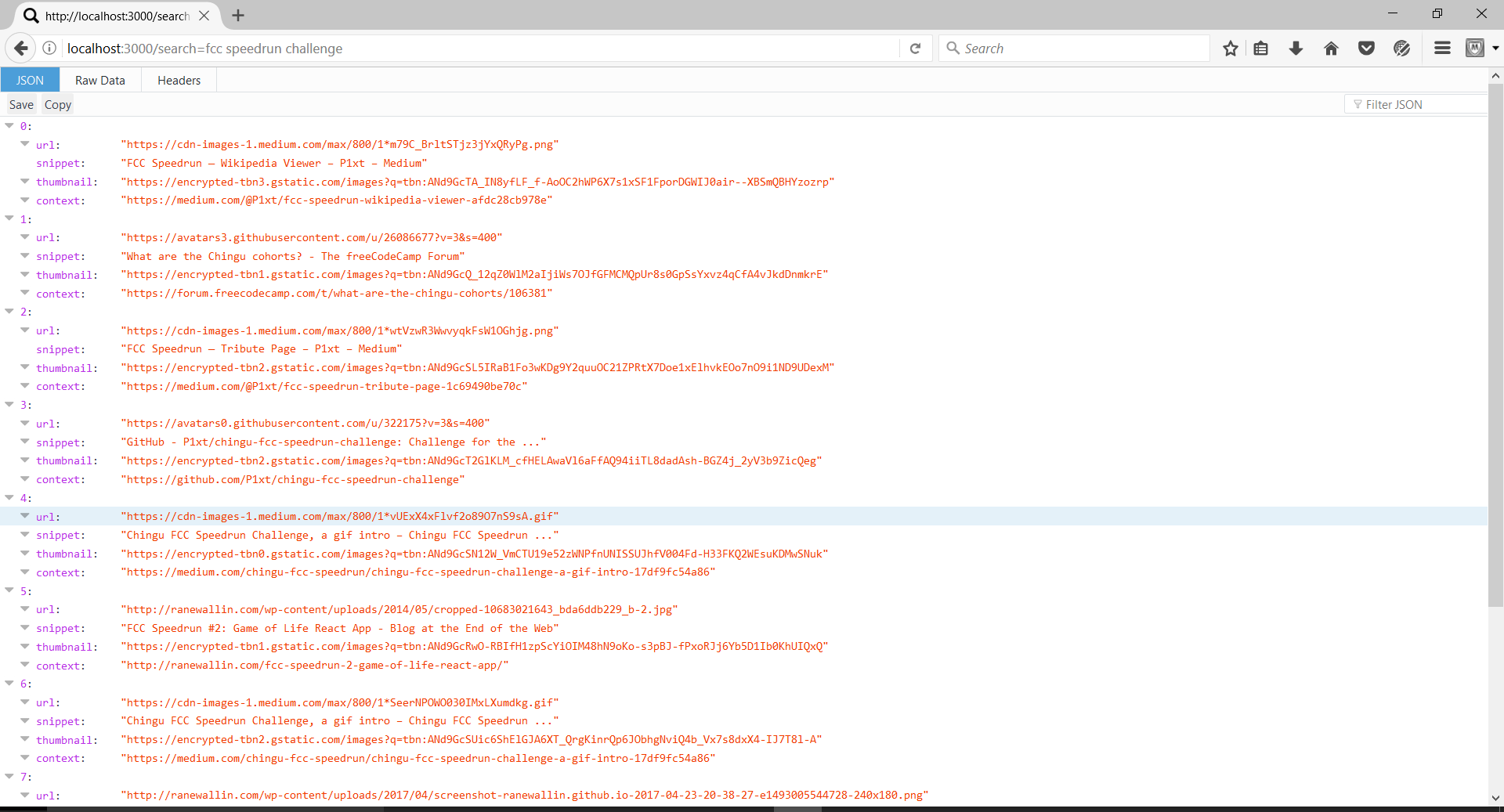Image resolution: width=1504 pixels, height=812 pixels.
Task: Open the hamburger menu icon
Action: pos(1442,49)
